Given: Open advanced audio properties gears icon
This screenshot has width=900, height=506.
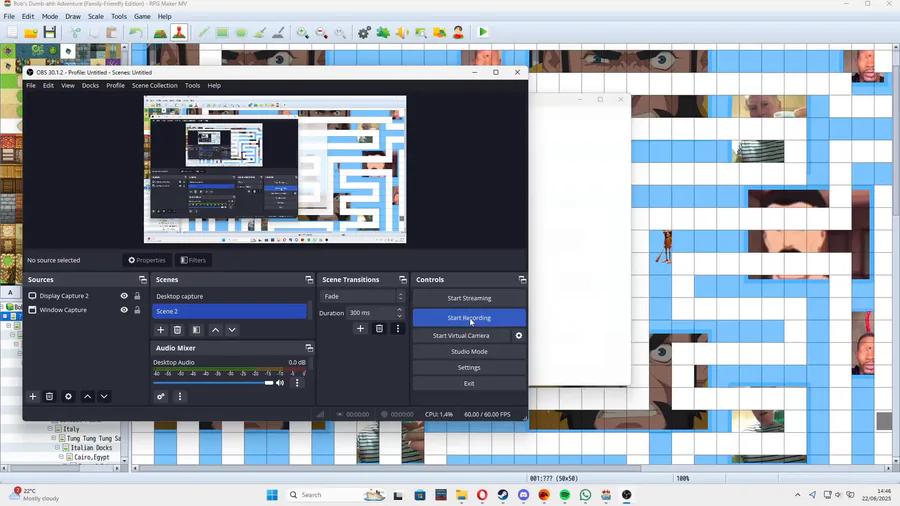Looking at the screenshot, I should [161, 396].
